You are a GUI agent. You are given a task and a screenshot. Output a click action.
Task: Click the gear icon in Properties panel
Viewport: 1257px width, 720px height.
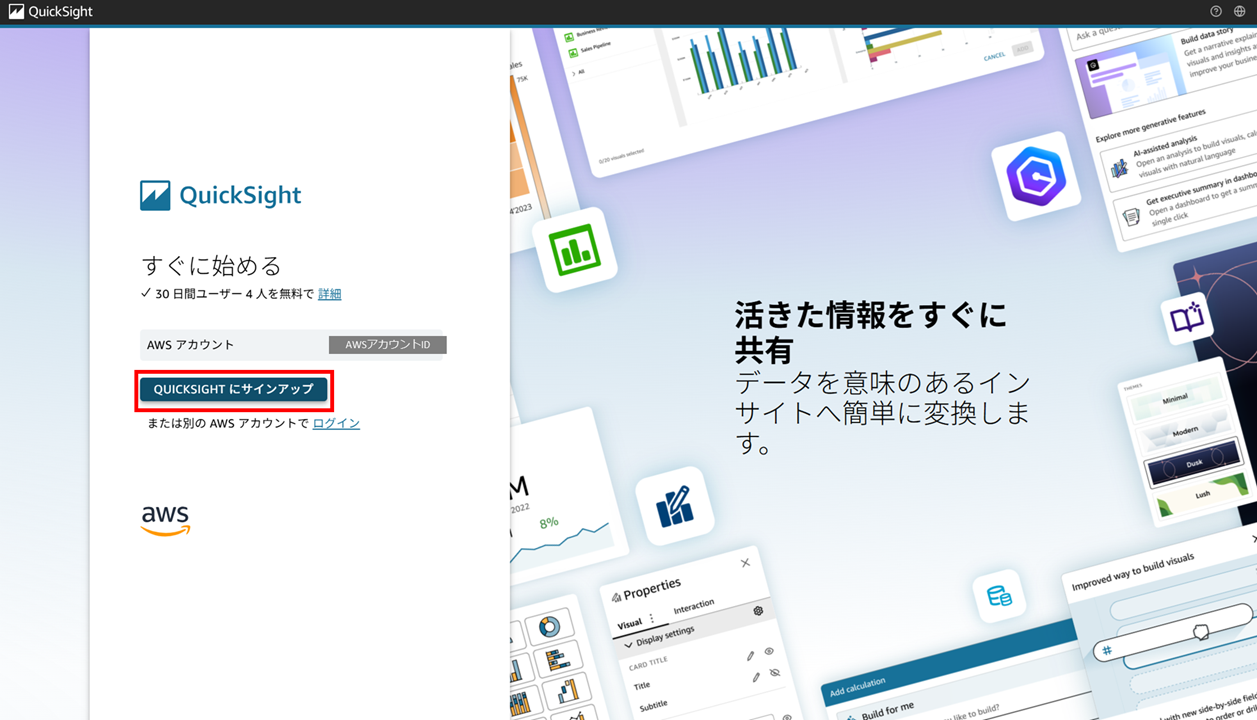point(758,610)
